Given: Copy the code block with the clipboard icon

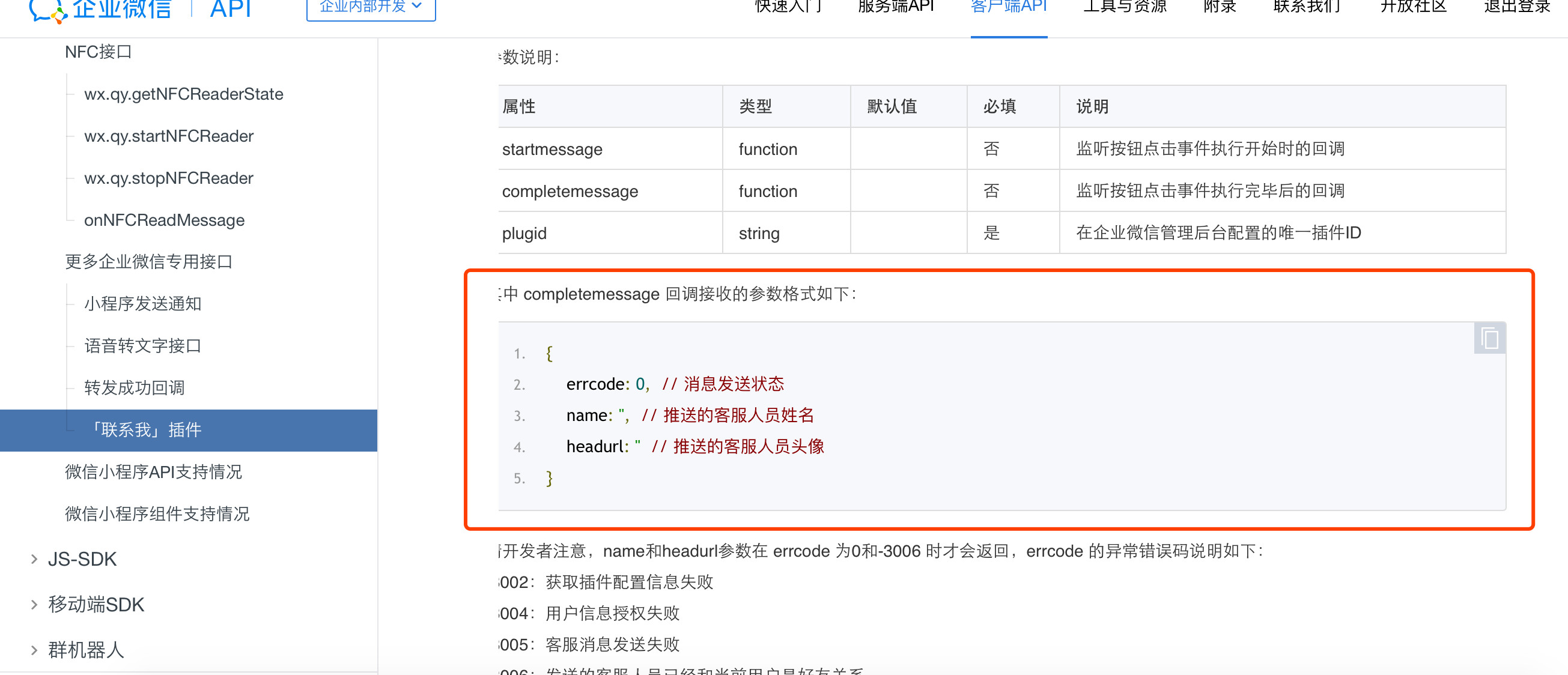Looking at the screenshot, I should 1489,339.
